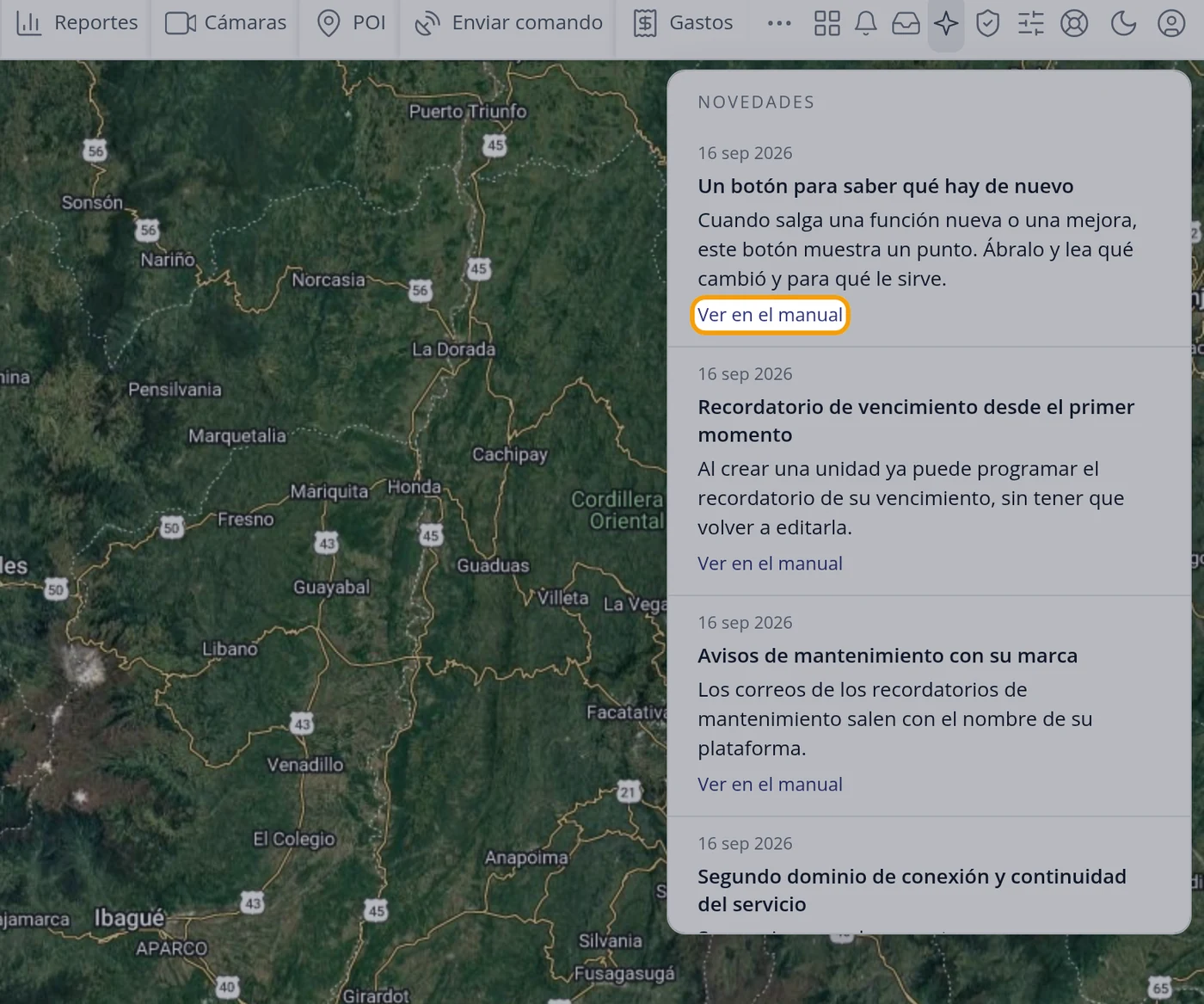Open the inbox tray icon
1204x1004 pixels.
(906, 23)
